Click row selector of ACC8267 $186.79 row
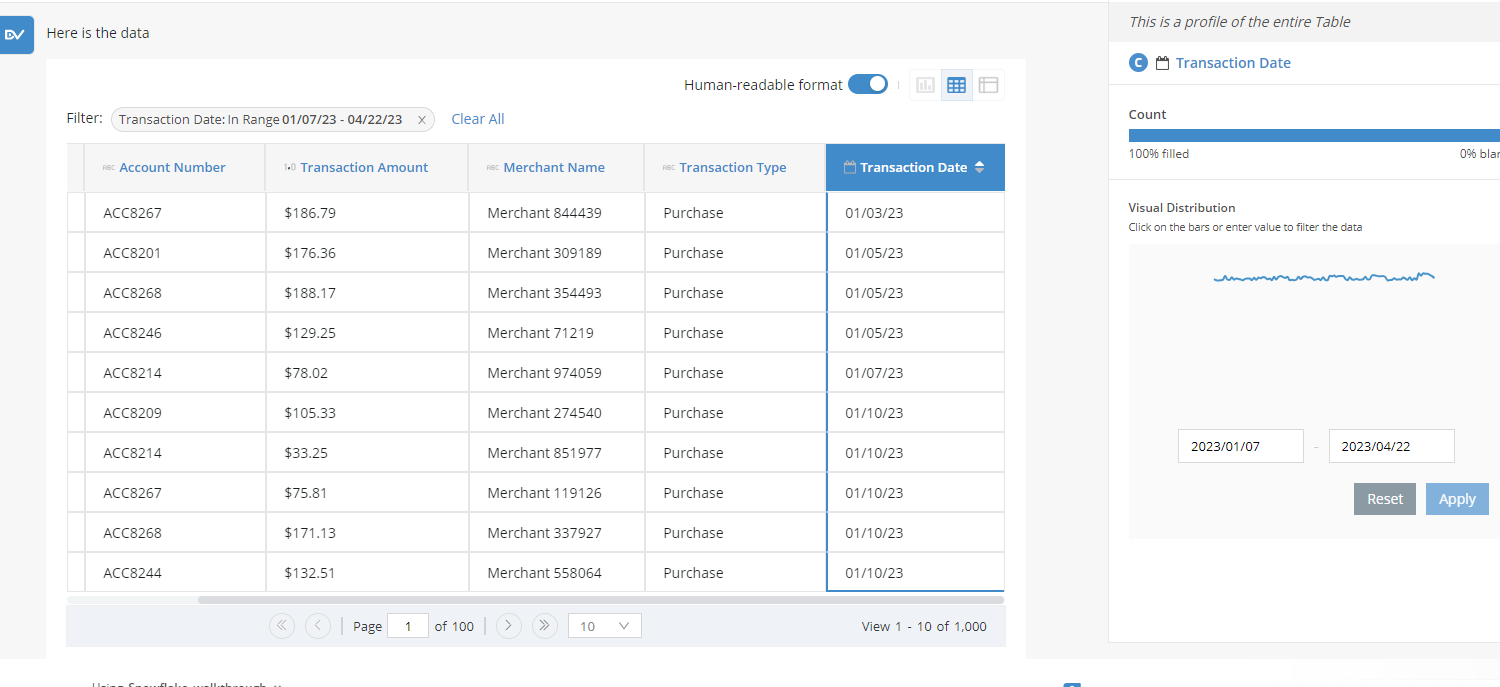This screenshot has width=1500, height=687. tap(76, 213)
